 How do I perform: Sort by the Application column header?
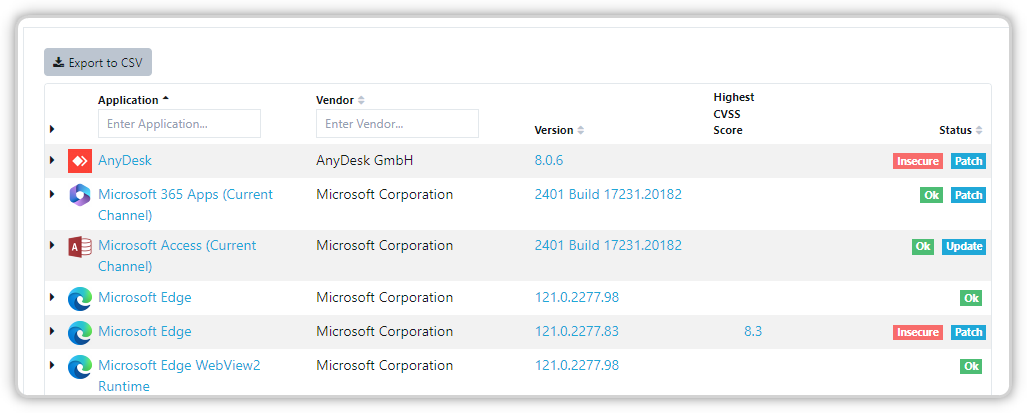click(133, 100)
